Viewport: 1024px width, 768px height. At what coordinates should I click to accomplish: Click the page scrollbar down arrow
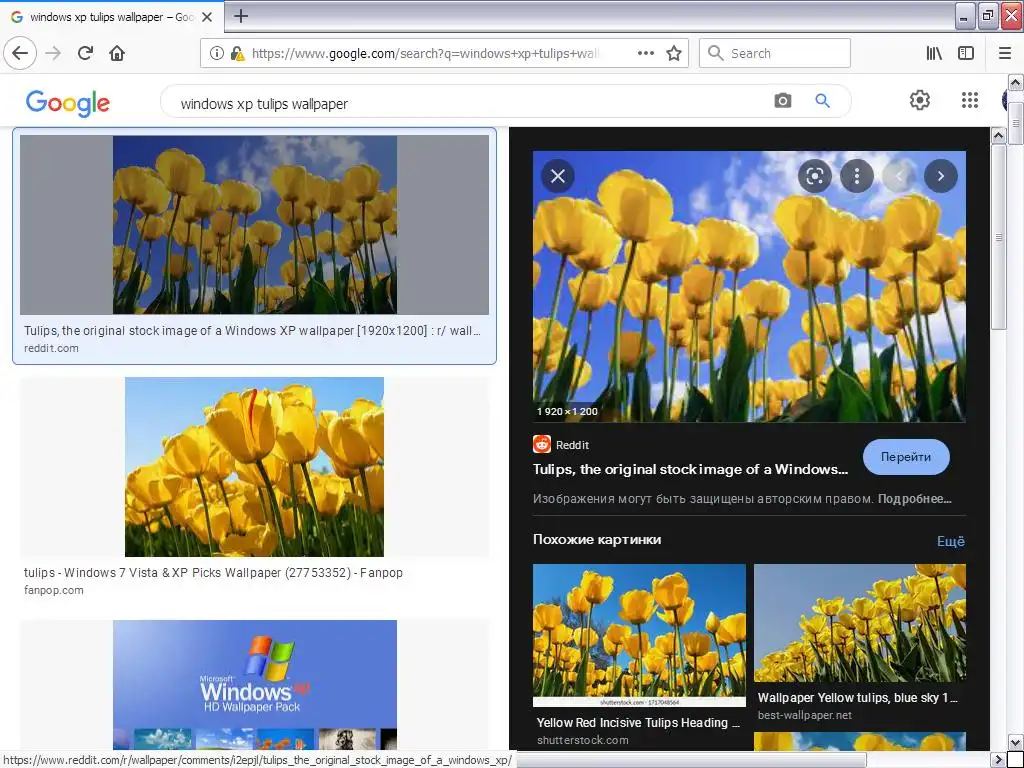click(x=1016, y=743)
